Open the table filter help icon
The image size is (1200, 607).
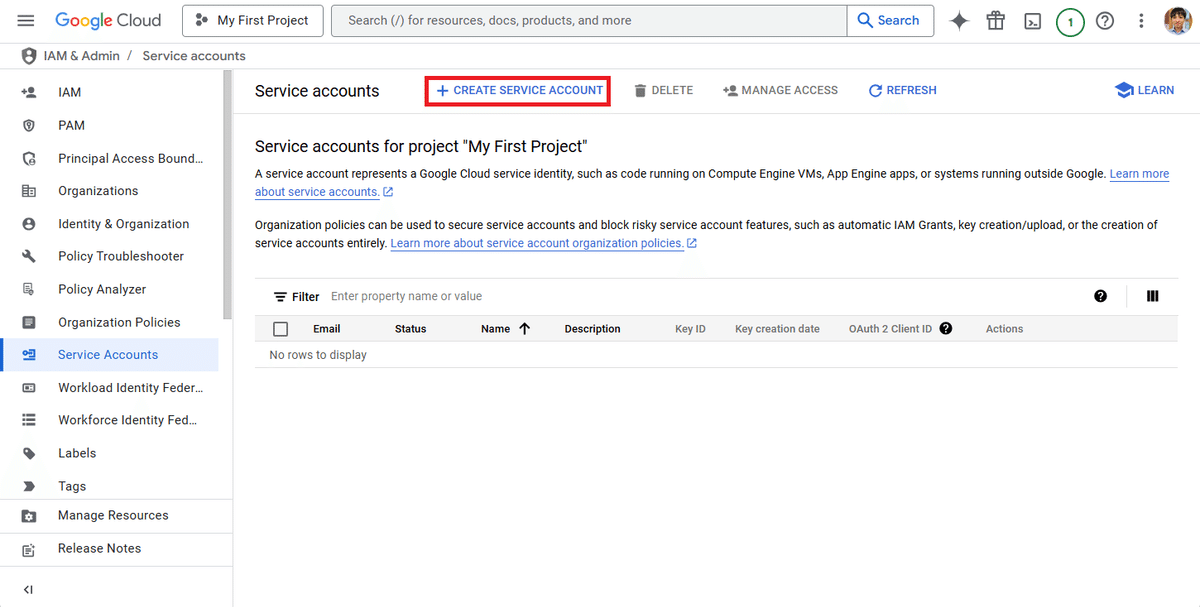(1101, 296)
